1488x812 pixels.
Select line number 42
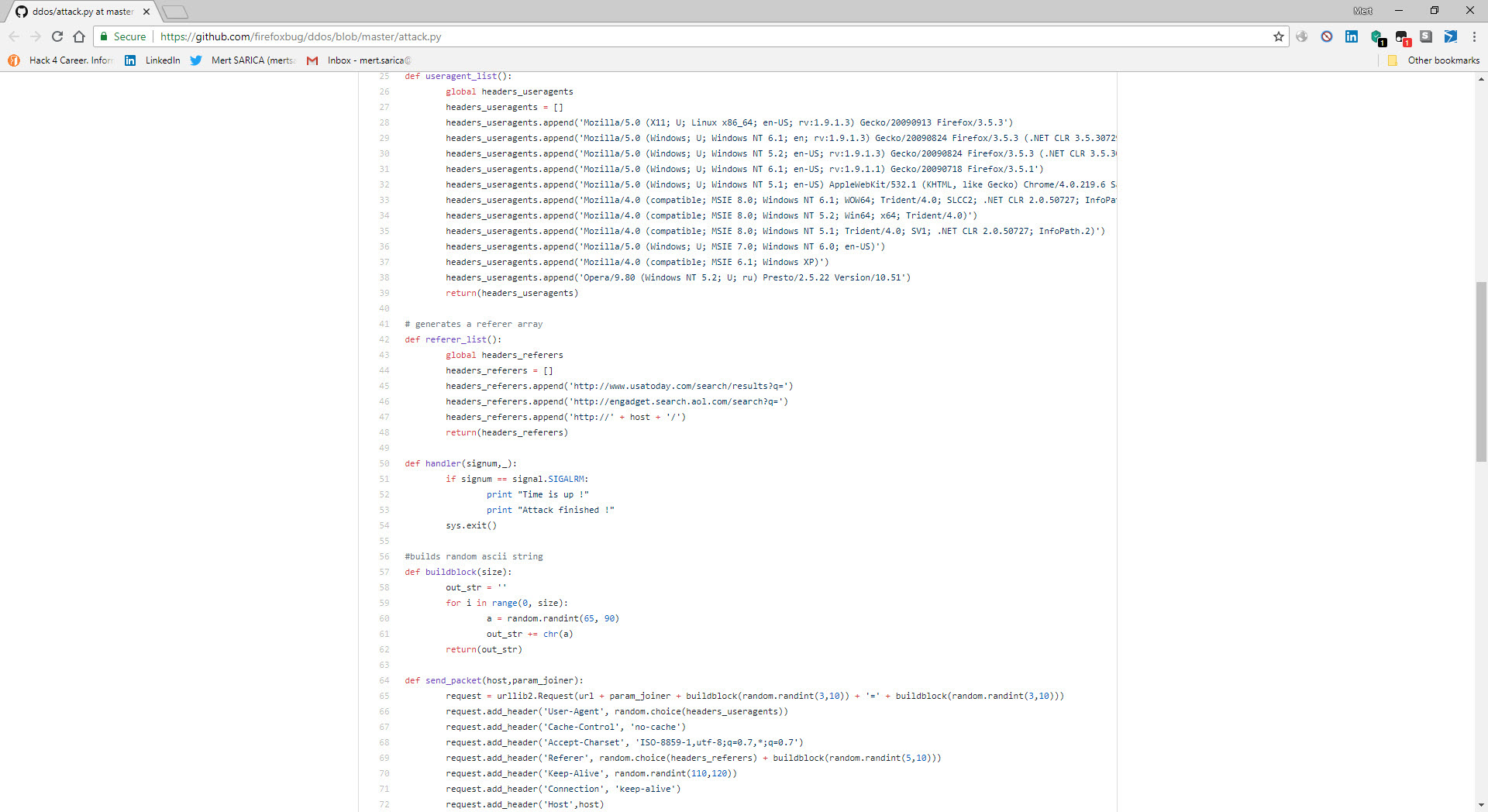(x=384, y=339)
